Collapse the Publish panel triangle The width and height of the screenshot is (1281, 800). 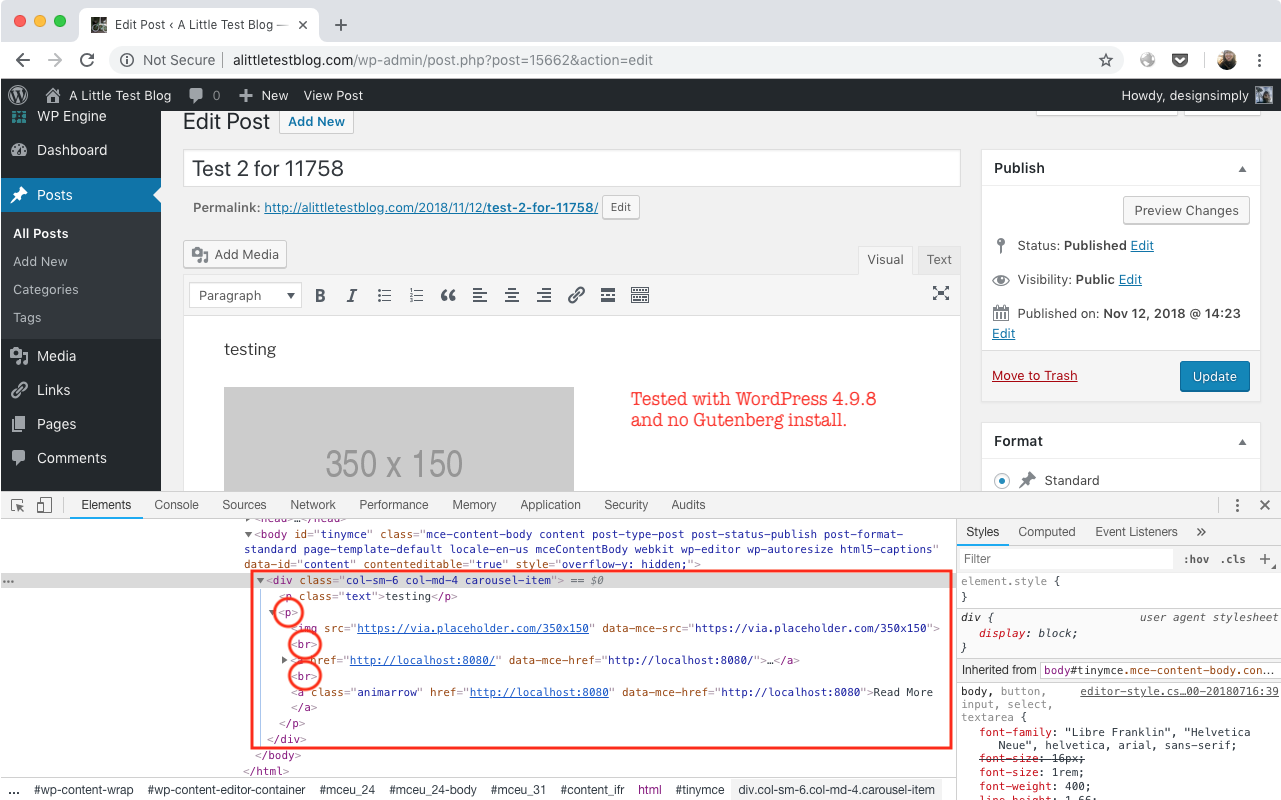click(x=1243, y=169)
